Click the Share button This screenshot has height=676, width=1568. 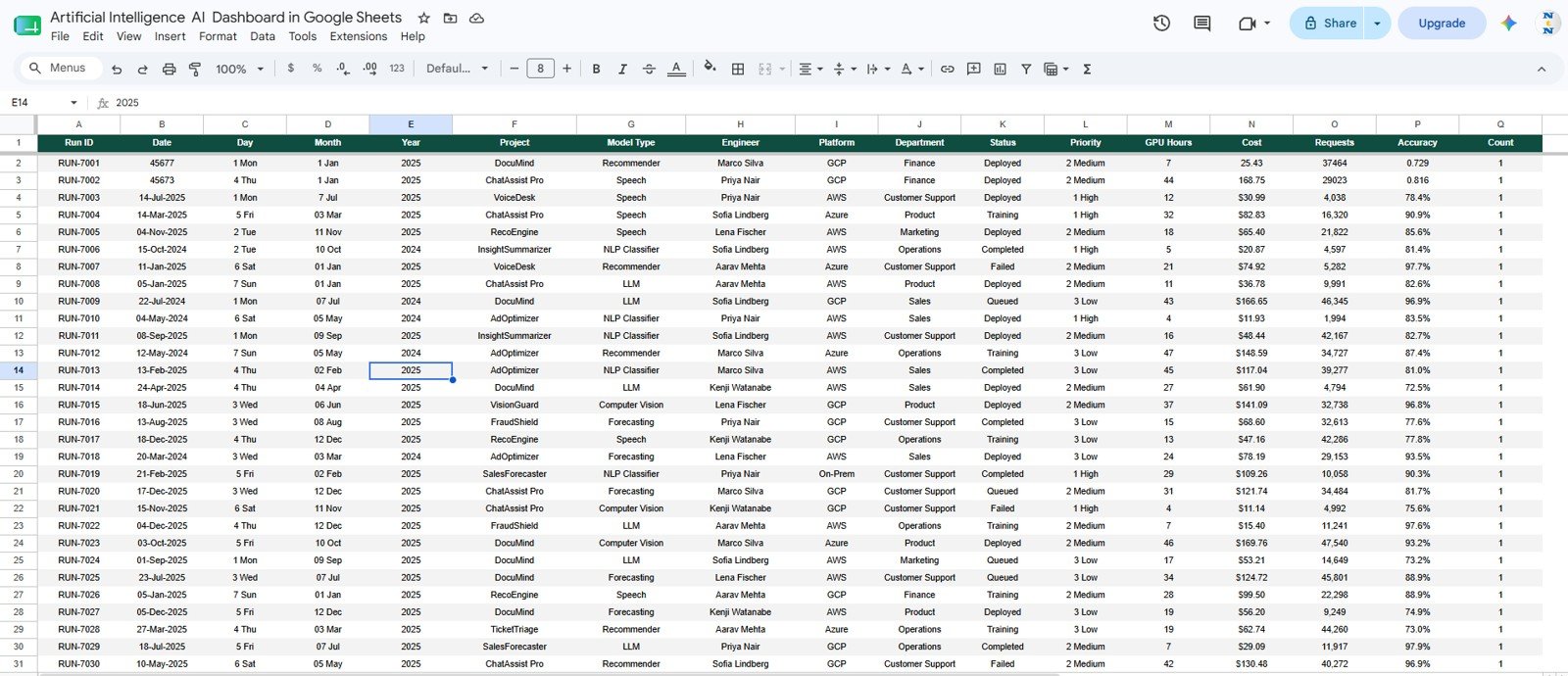(1329, 23)
